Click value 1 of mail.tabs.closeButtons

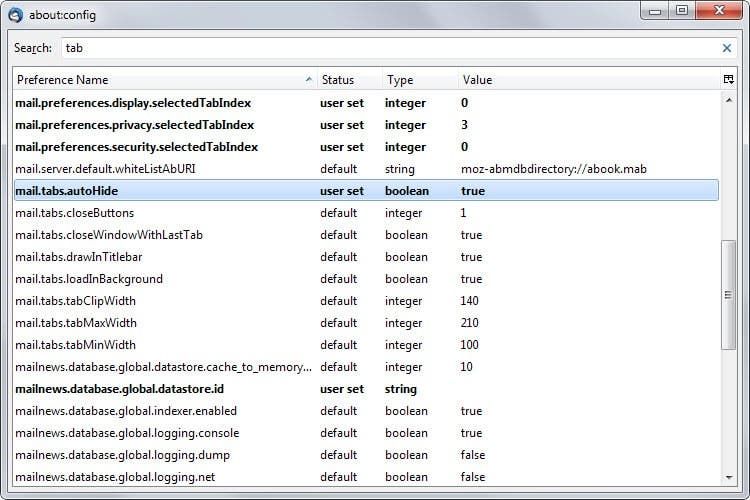[x=463, y=213]
